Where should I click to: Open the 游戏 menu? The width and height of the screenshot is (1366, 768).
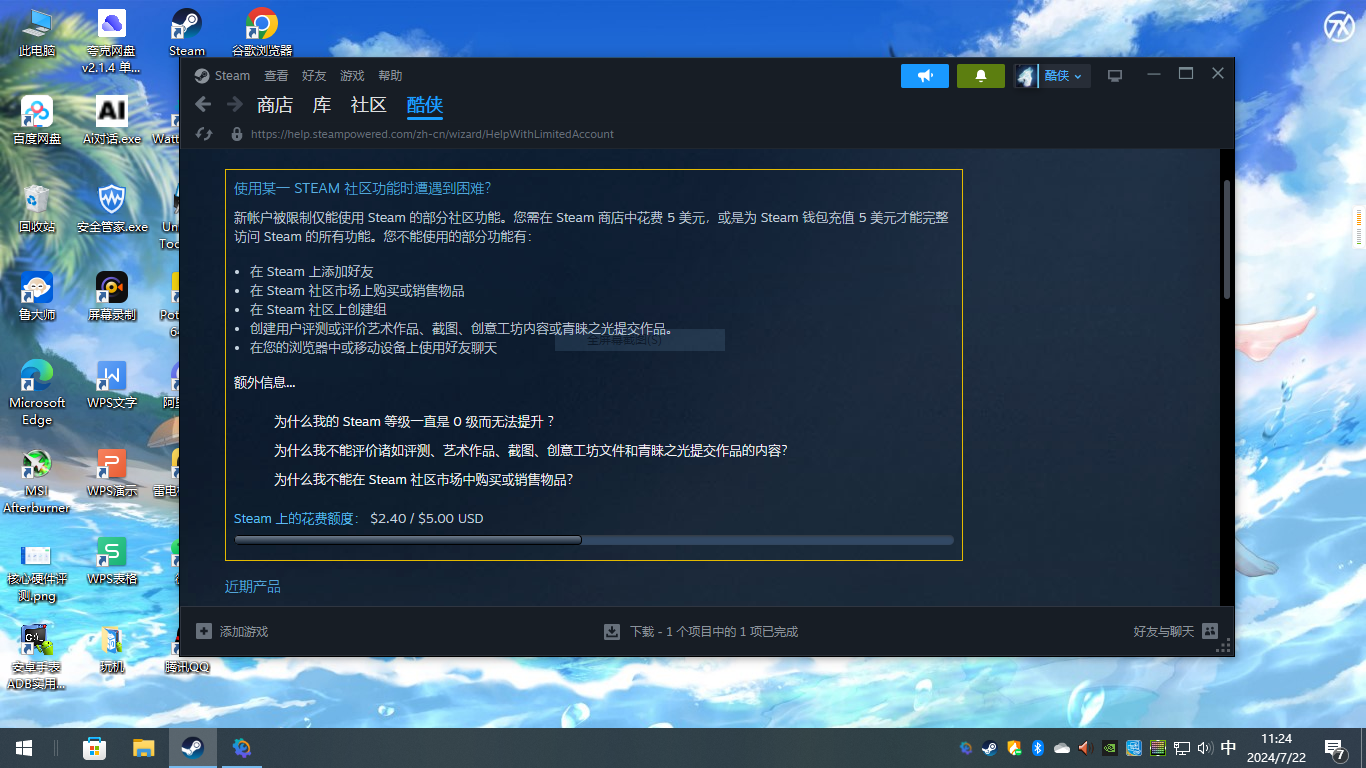(x=352, y=76)
